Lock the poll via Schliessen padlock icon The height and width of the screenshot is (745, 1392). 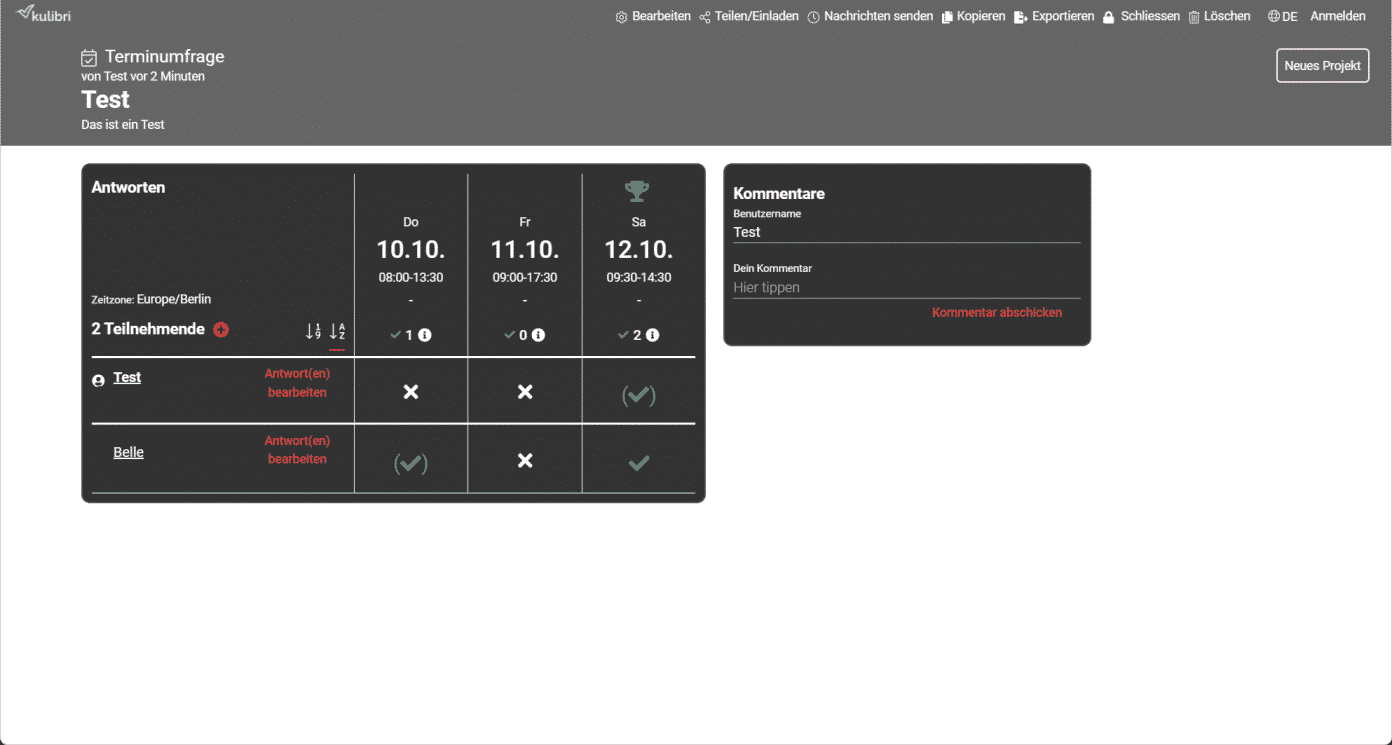click(1107, 16)
